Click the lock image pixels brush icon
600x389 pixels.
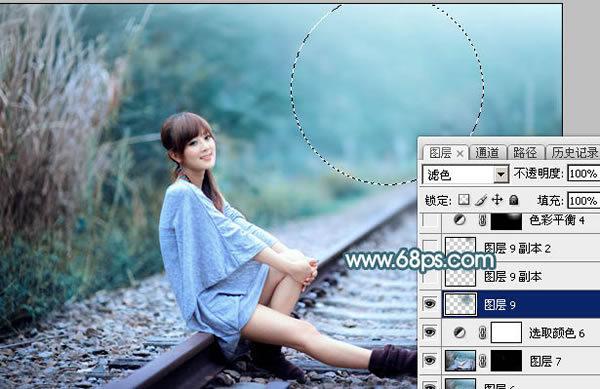click(481, 200)
